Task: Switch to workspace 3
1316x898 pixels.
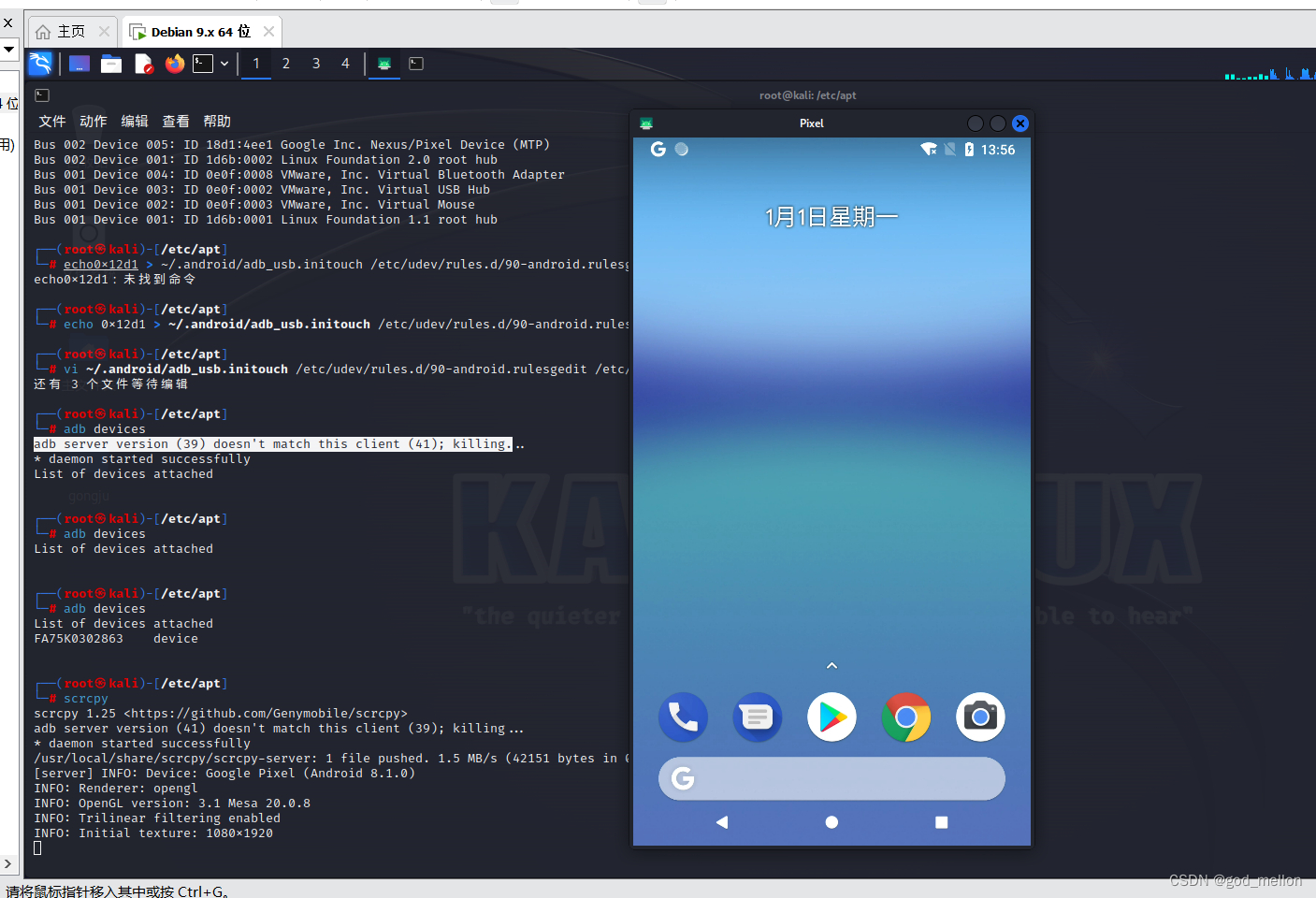Action: tap(316, 64)
